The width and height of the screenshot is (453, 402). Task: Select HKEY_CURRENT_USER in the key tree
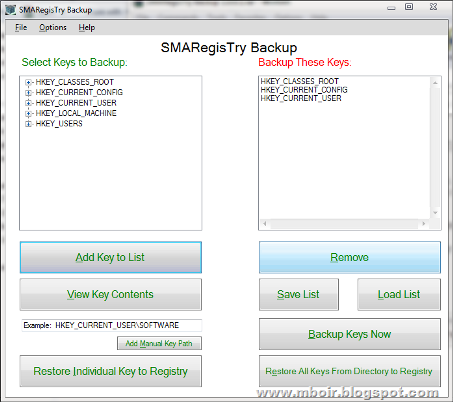click(76, 103)
